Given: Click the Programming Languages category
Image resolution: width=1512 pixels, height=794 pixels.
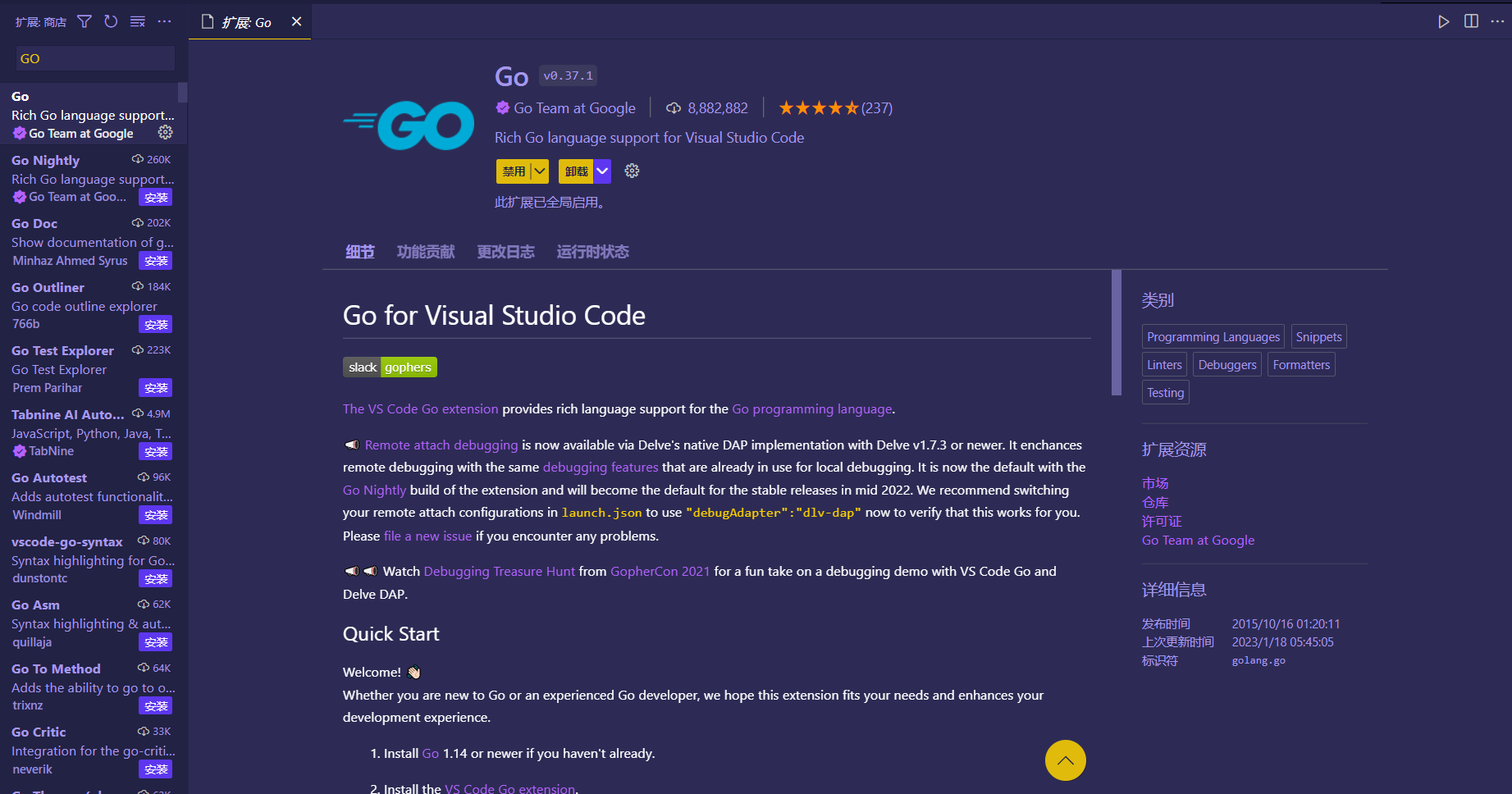Looking at the screenshot, I should [x=1213, y=336].
